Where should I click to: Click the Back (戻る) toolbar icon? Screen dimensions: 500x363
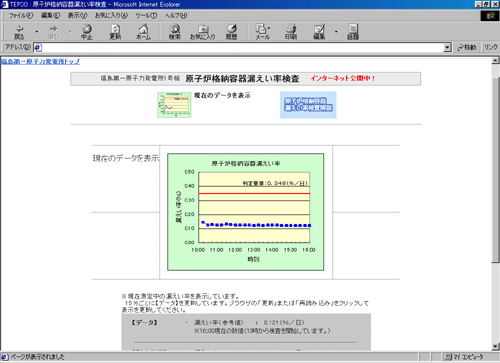19,32
